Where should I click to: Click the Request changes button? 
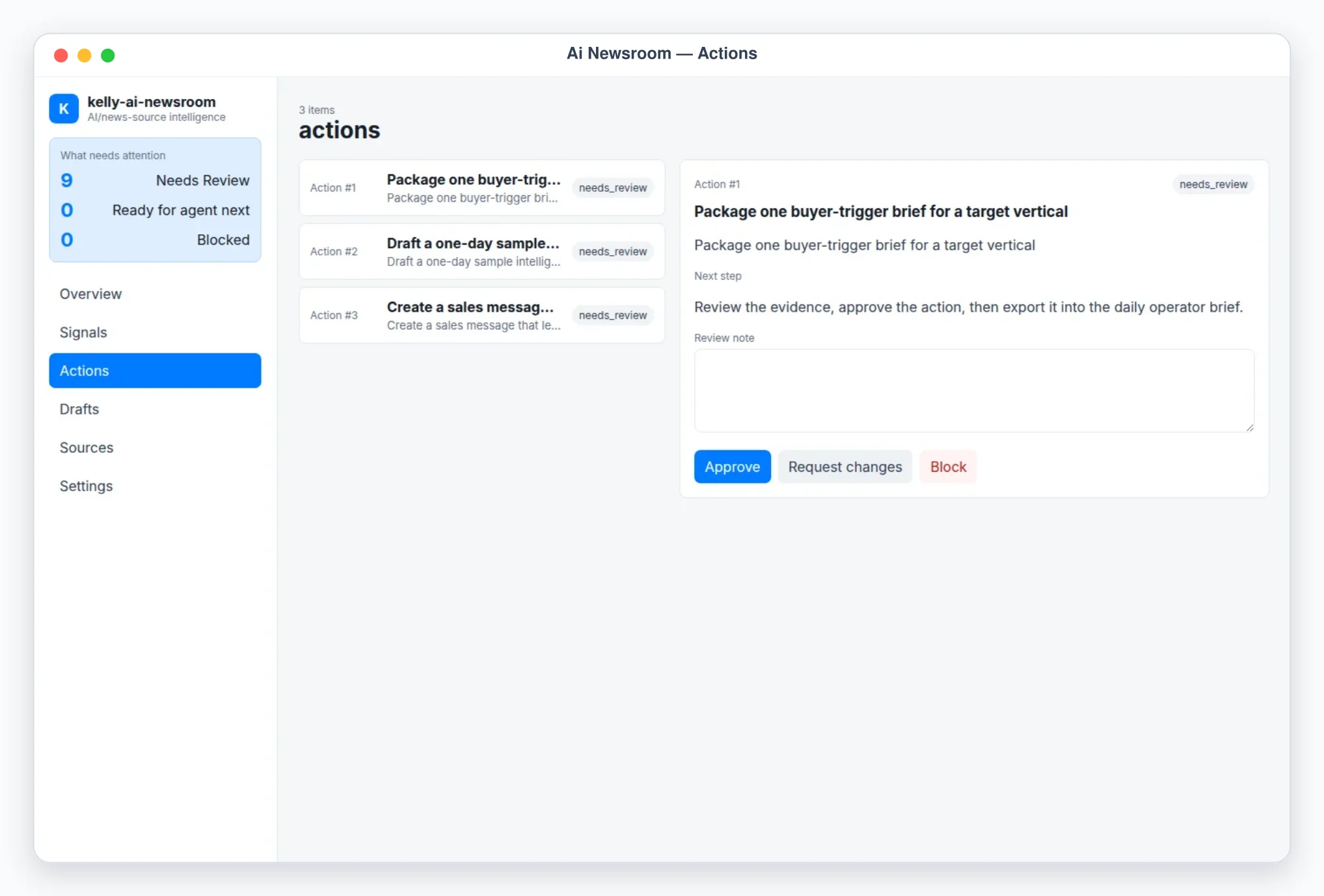click(x=844, y=467)
